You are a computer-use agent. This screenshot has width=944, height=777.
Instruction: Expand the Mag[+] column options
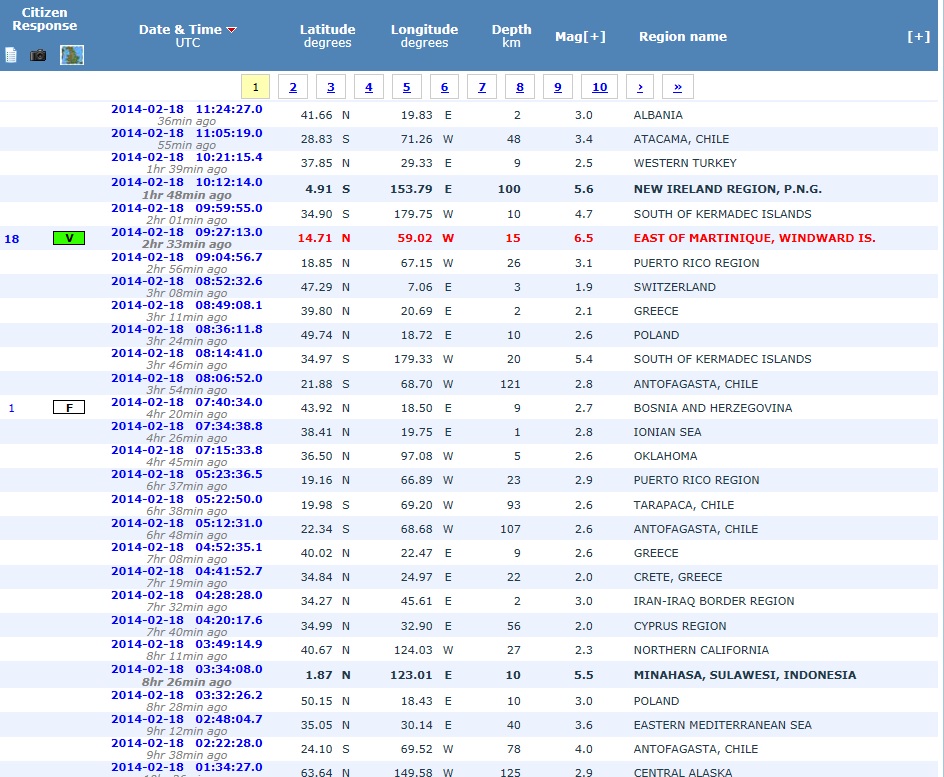pyautogui.click(x=580, y=37)
